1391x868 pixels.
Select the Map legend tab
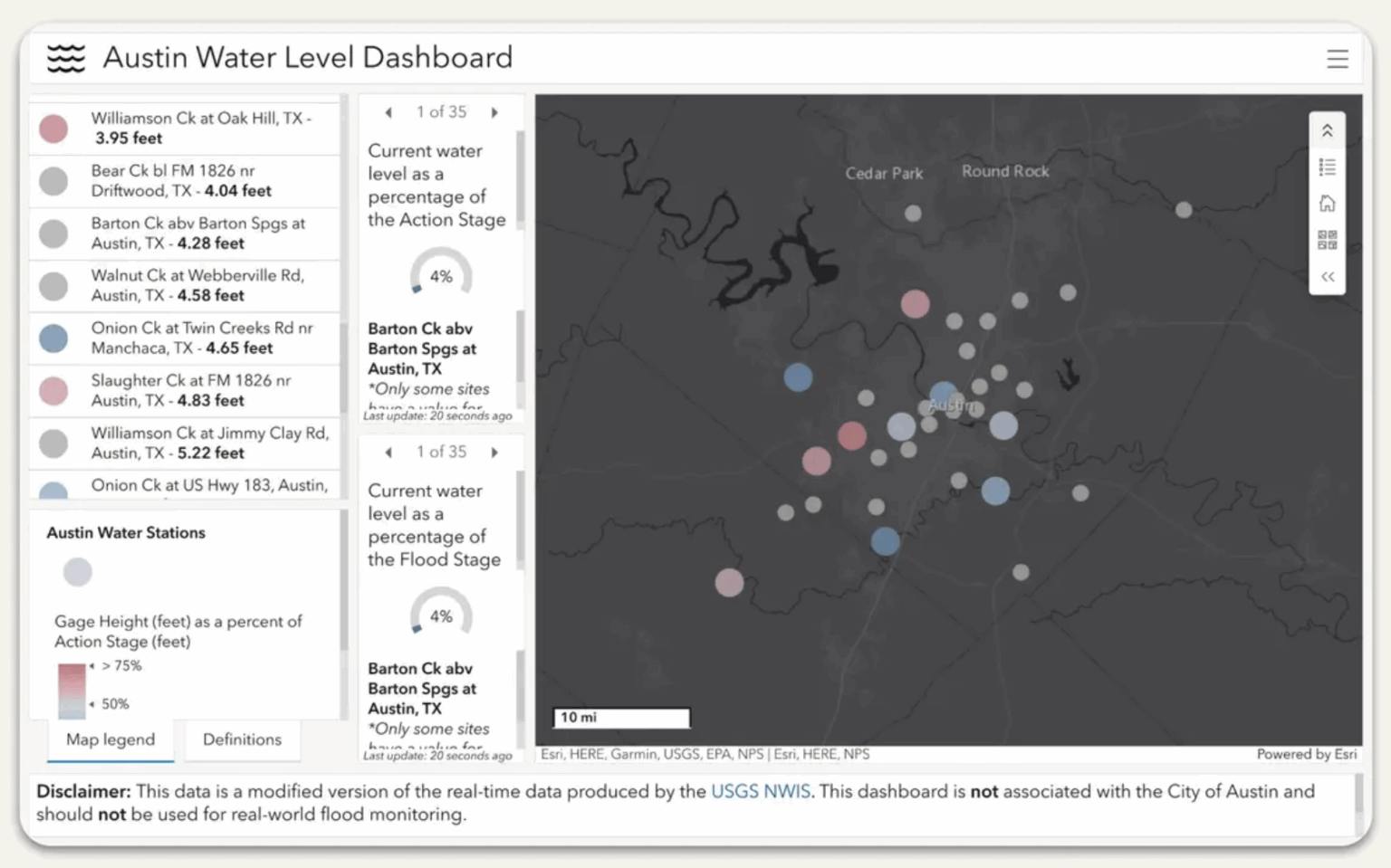[110, 739]
